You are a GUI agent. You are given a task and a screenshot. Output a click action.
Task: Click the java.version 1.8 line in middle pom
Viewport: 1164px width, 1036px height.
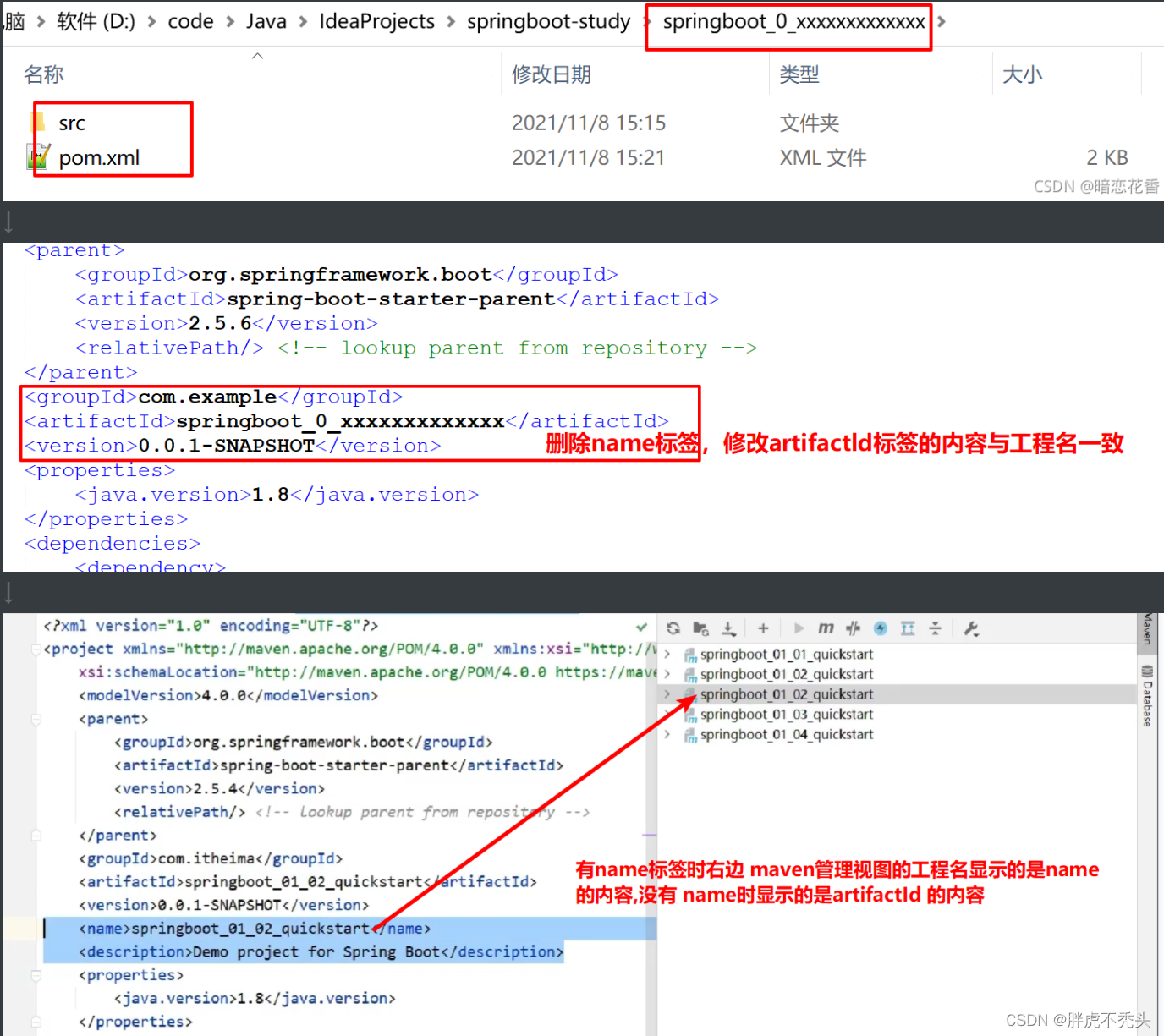click(x=277, y=494)
